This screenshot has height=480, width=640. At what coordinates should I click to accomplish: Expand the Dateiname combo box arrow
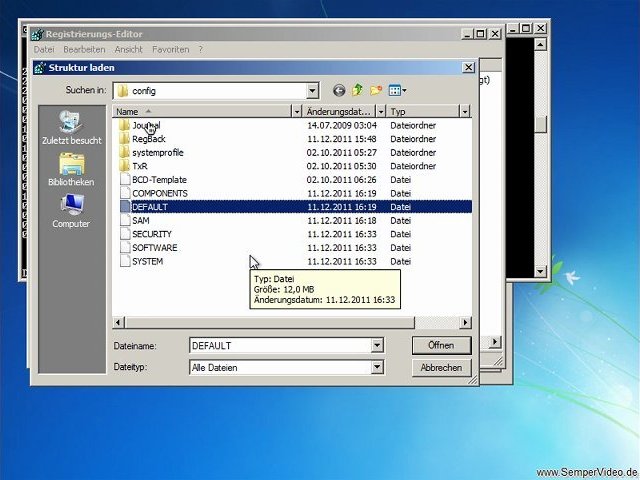tap(377, 345)
